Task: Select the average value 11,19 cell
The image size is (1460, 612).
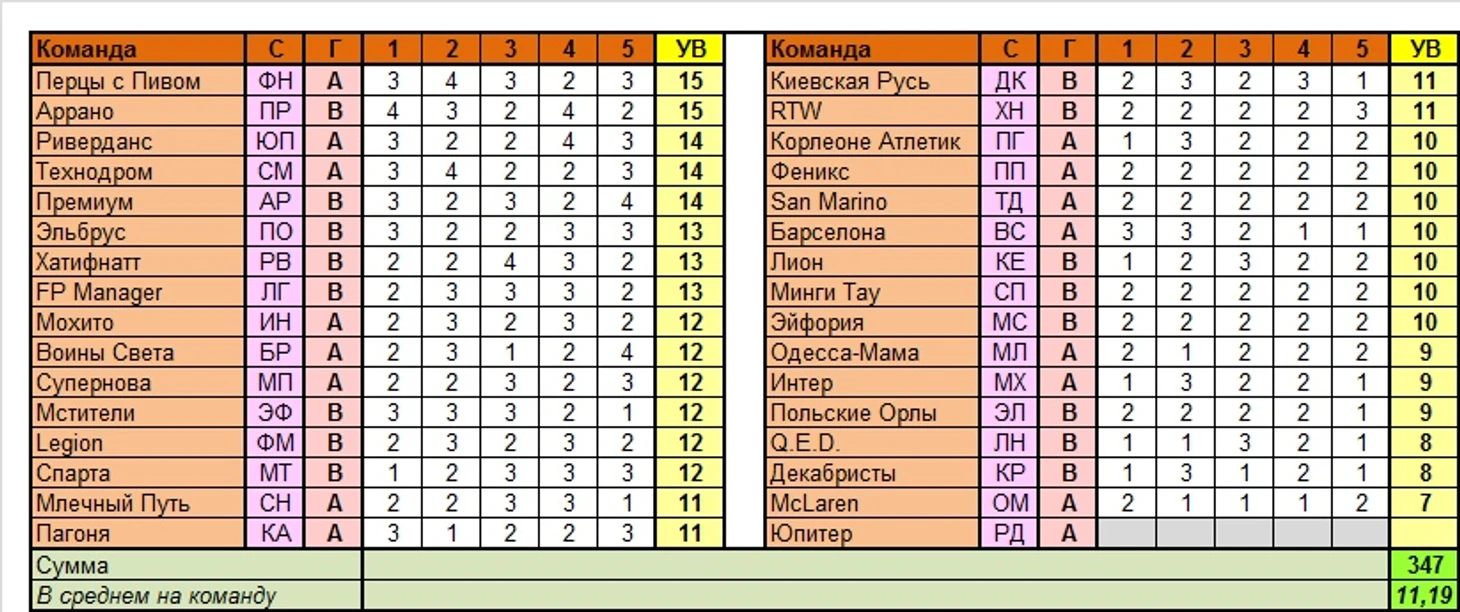Action: (x=1424, y=596)
